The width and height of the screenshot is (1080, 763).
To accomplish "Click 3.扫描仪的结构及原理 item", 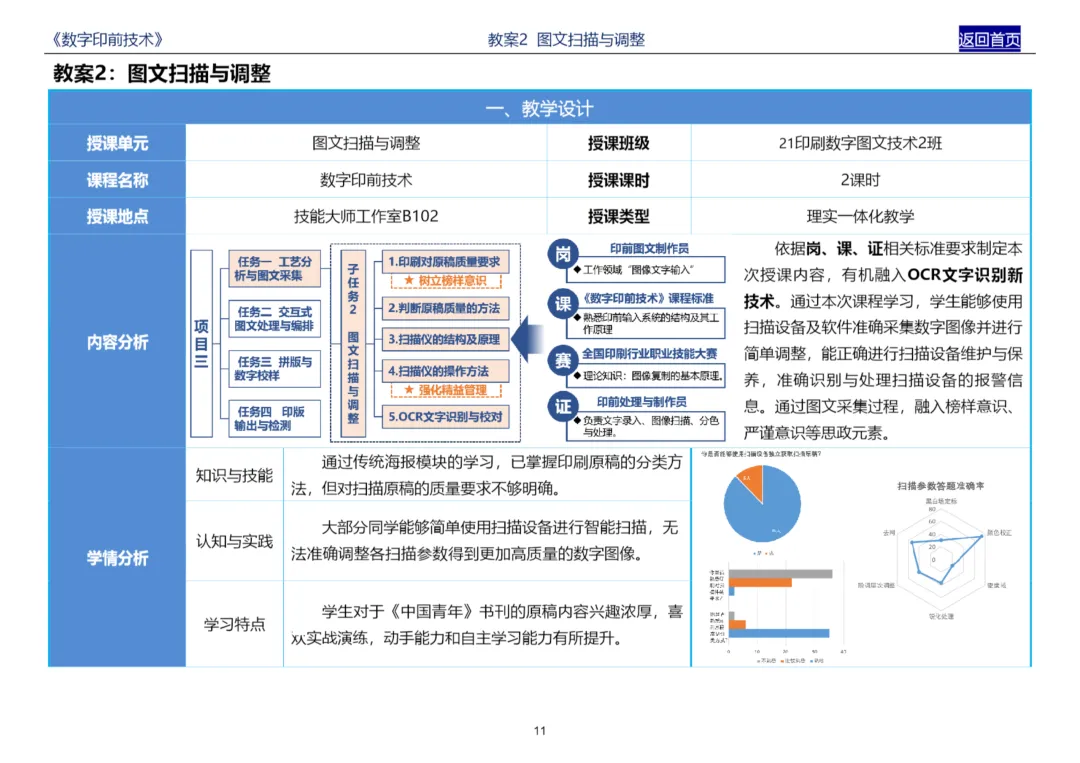I will [x=445, y=339].
